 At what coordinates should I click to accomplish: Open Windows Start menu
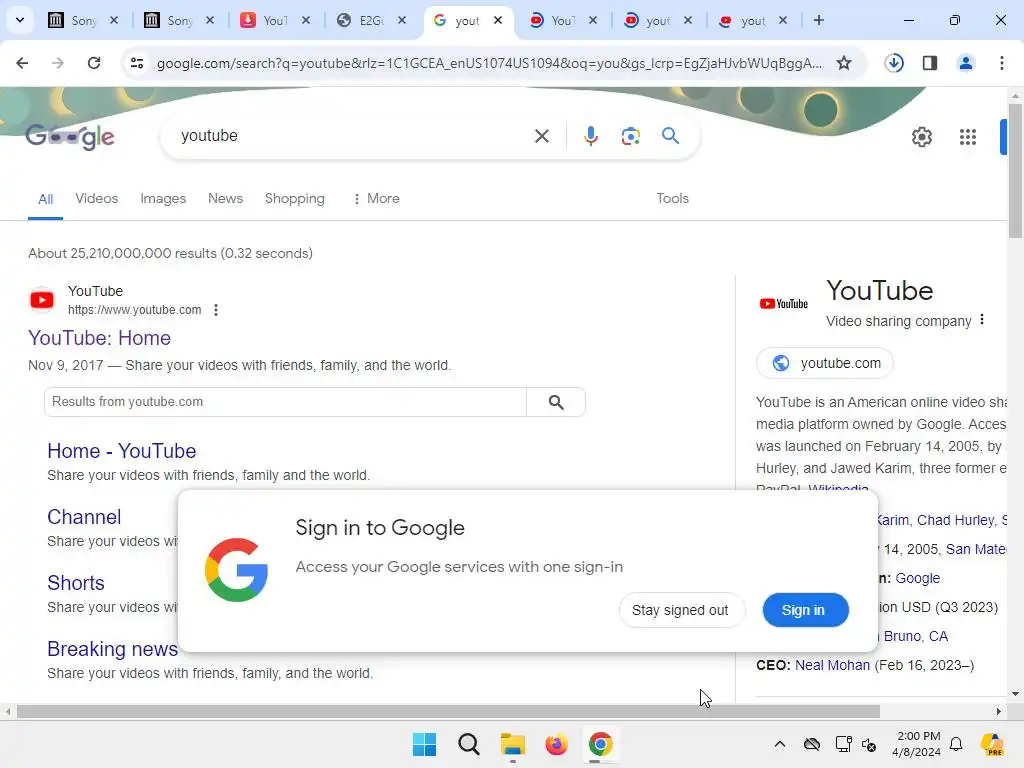[424, 744]
